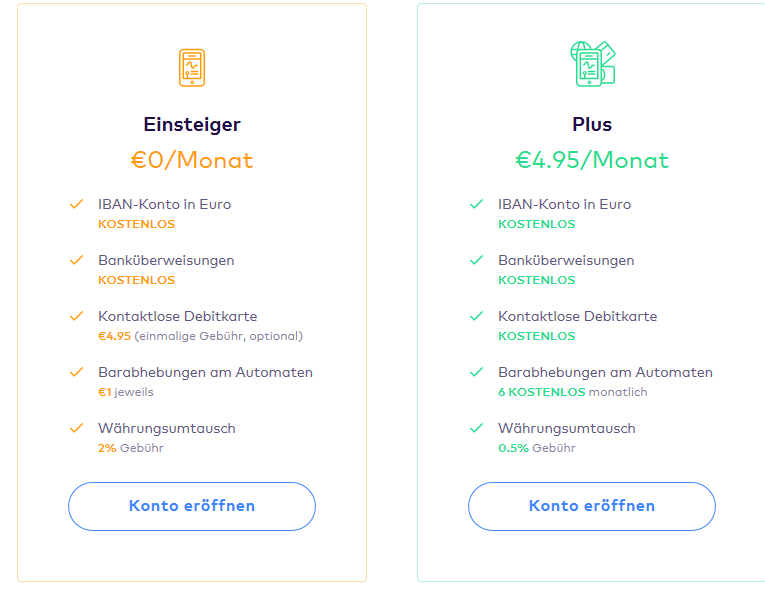This screenshot has width=765, height=592.
Task: Click the '2% Gebühr' currency exchange fee text
Action: (130, 448)
